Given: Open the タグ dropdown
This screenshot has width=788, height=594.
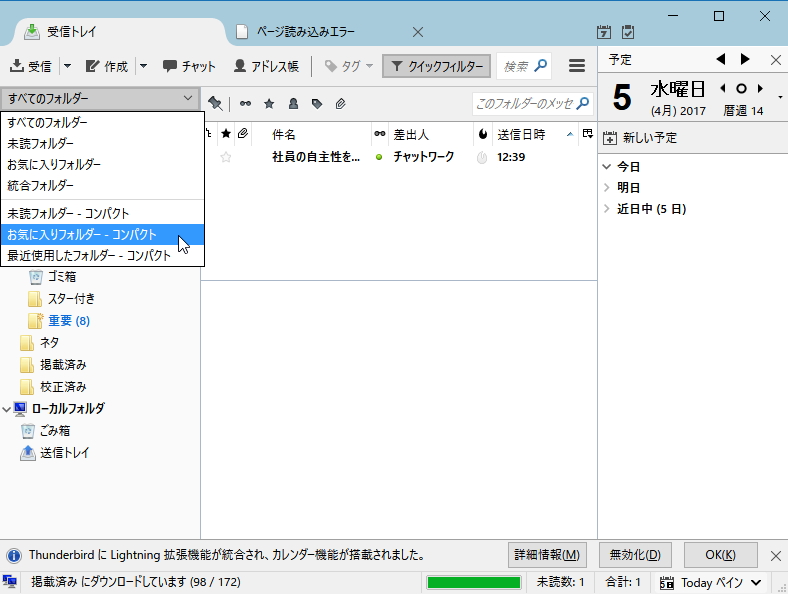Looking at the screenshot, I should pyautogui.click(x=349, y=66).
